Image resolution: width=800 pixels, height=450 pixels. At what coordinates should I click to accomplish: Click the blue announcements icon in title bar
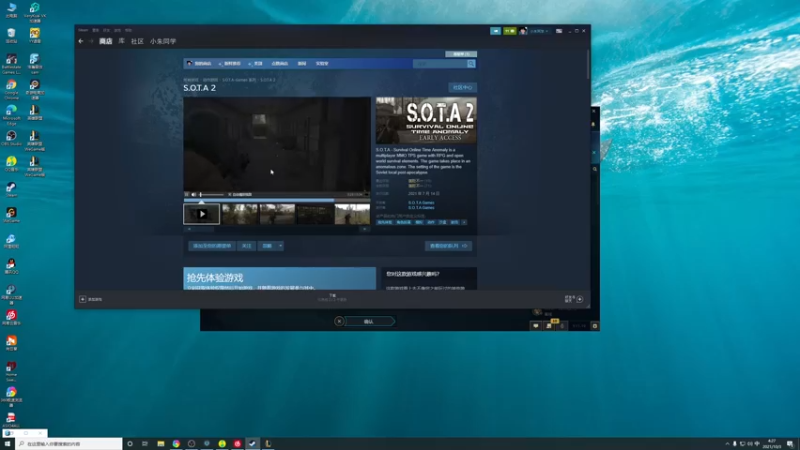(x=495, y=31)
